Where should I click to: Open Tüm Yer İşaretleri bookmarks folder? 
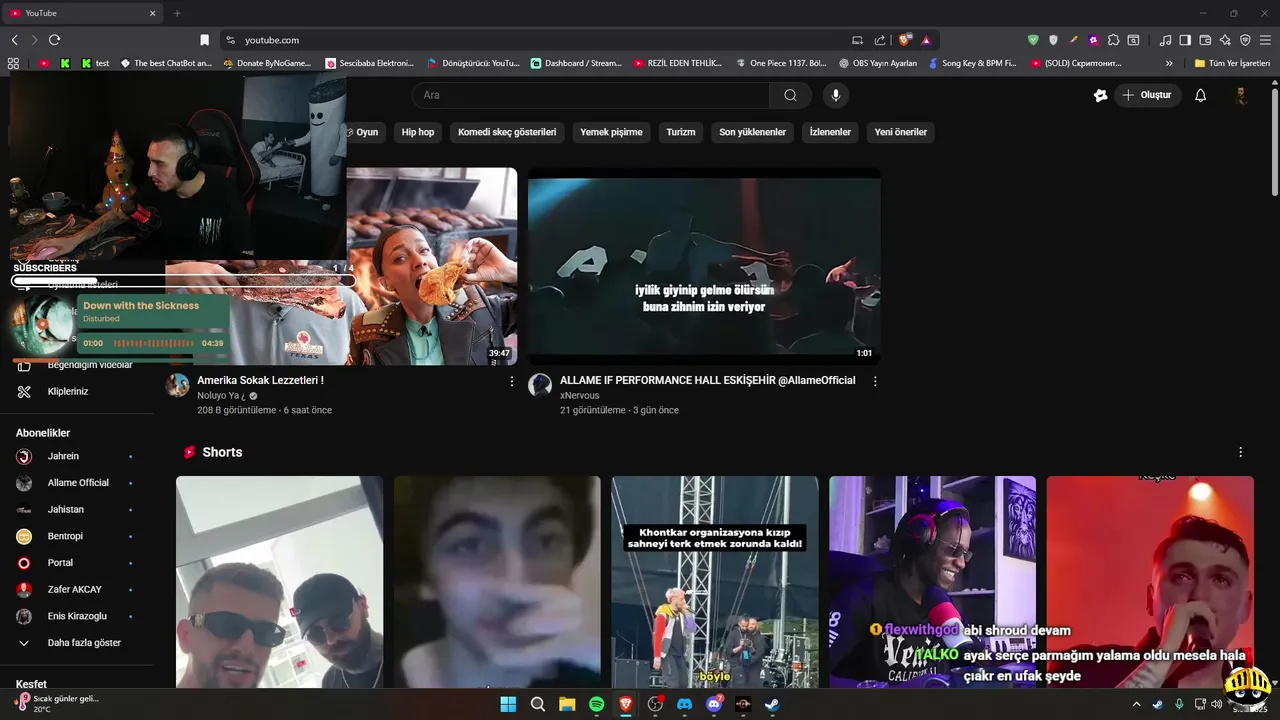point(1232,63)
